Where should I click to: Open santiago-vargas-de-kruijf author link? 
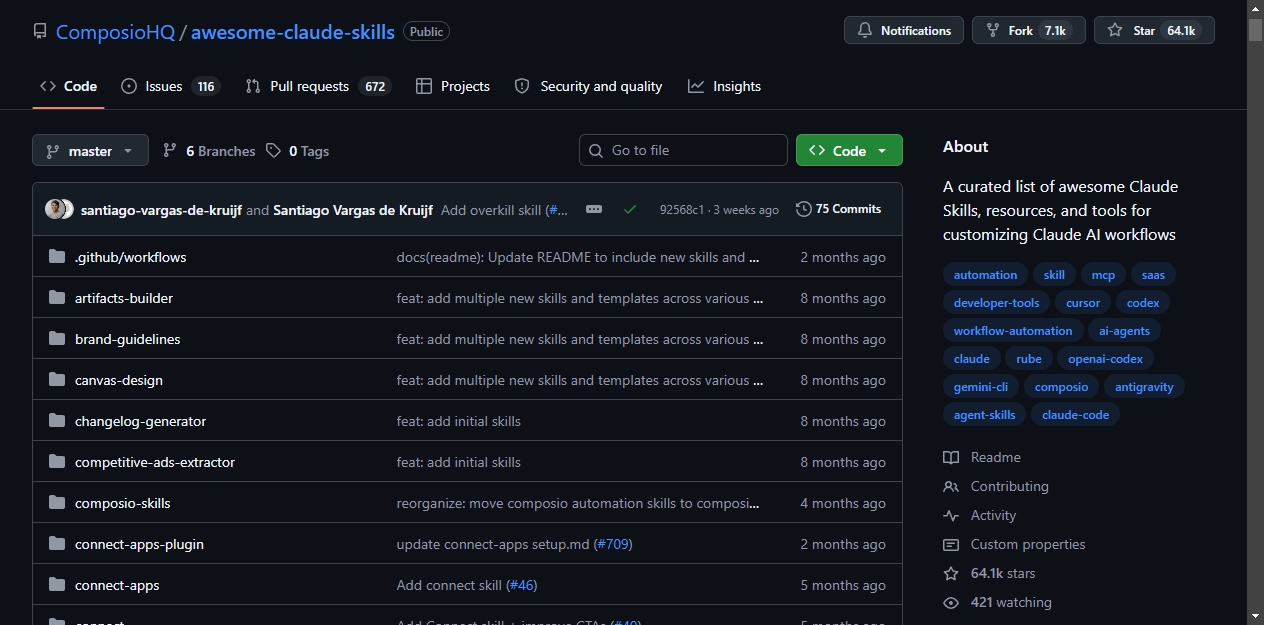[161, 210]
